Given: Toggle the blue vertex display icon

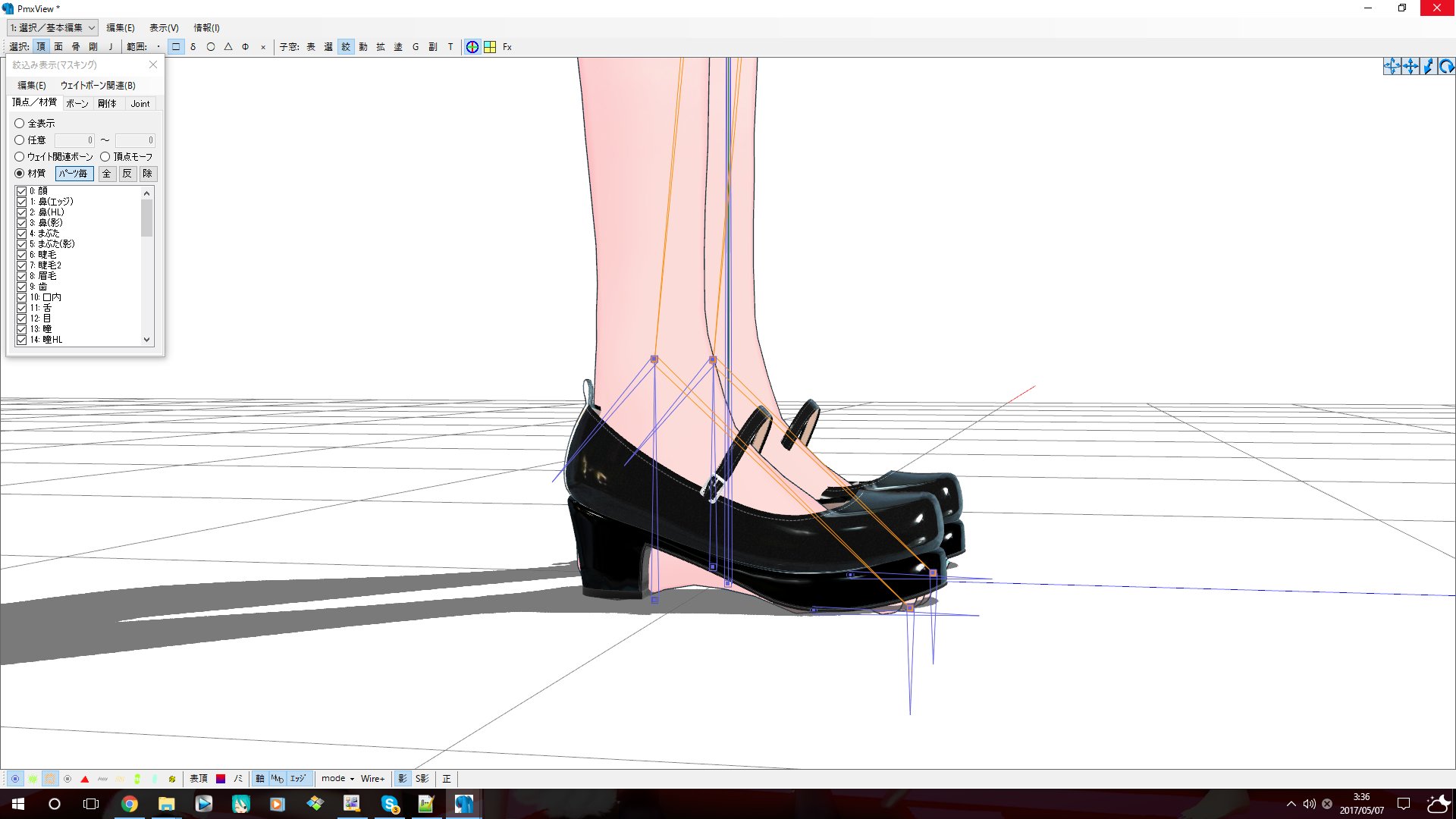Looking at the screenshot, I should [15, 779].
